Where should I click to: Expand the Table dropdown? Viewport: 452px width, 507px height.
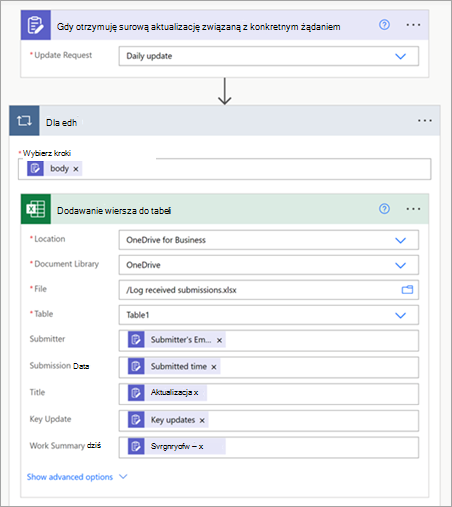click(x=400, y=315)
